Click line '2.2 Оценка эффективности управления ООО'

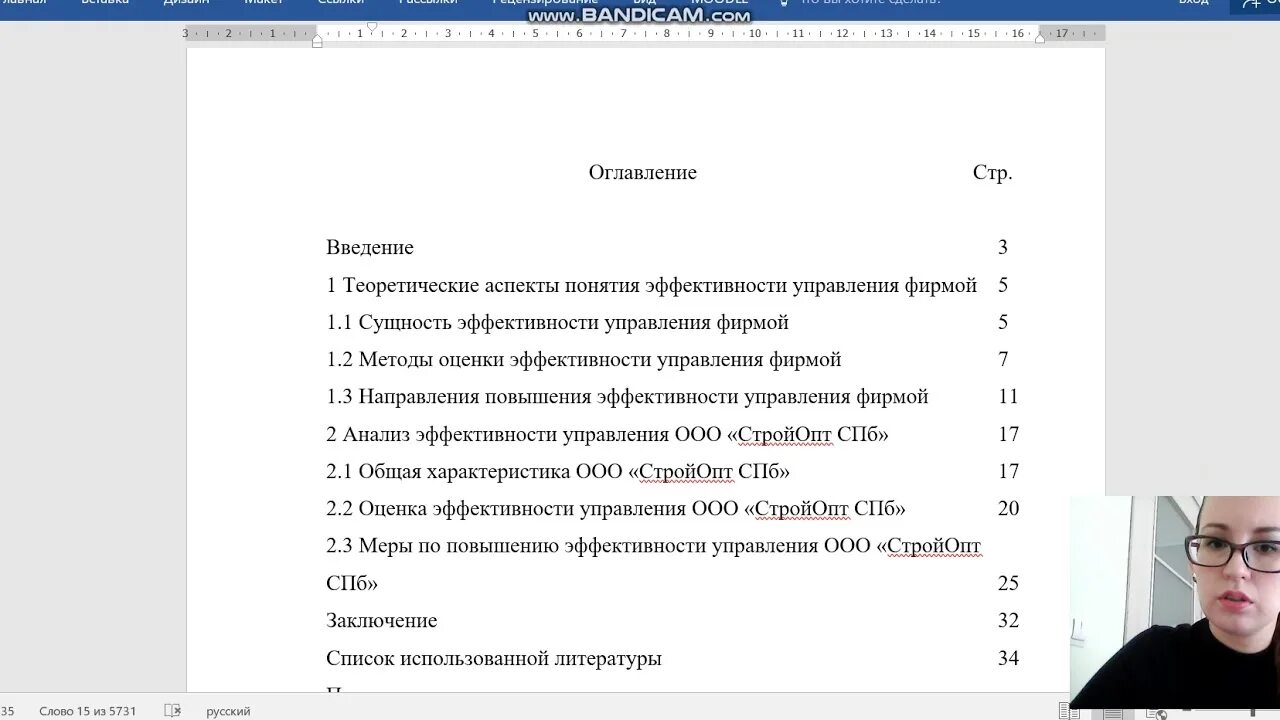click(615, 508)
